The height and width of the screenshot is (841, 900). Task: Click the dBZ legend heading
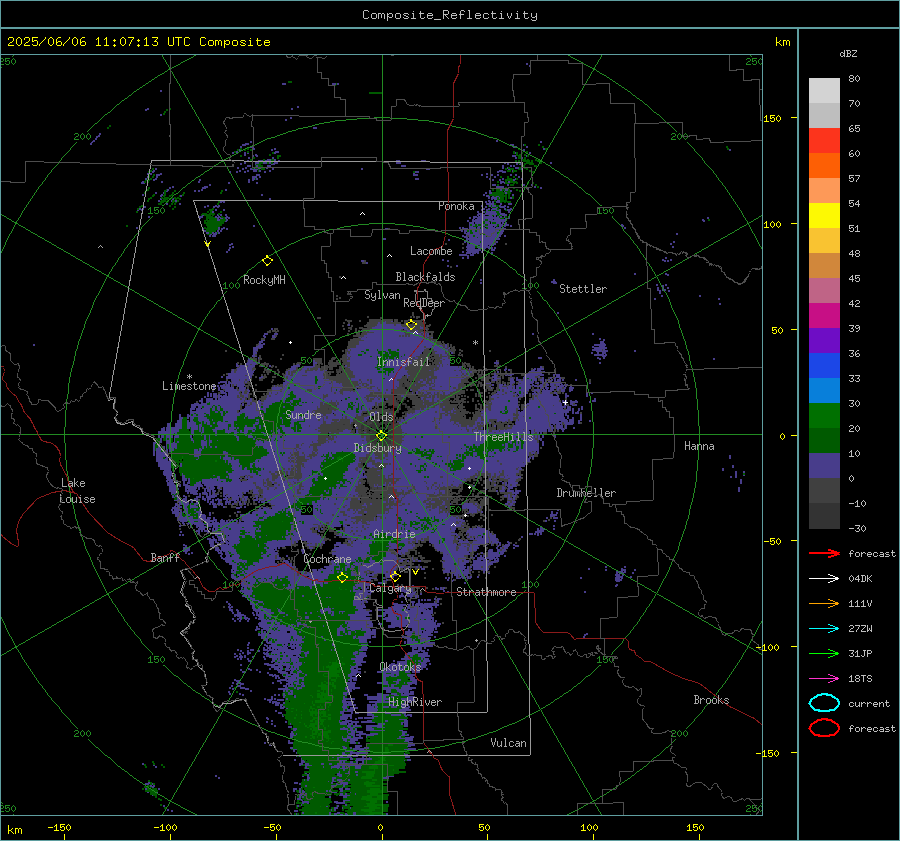[848, 53]
